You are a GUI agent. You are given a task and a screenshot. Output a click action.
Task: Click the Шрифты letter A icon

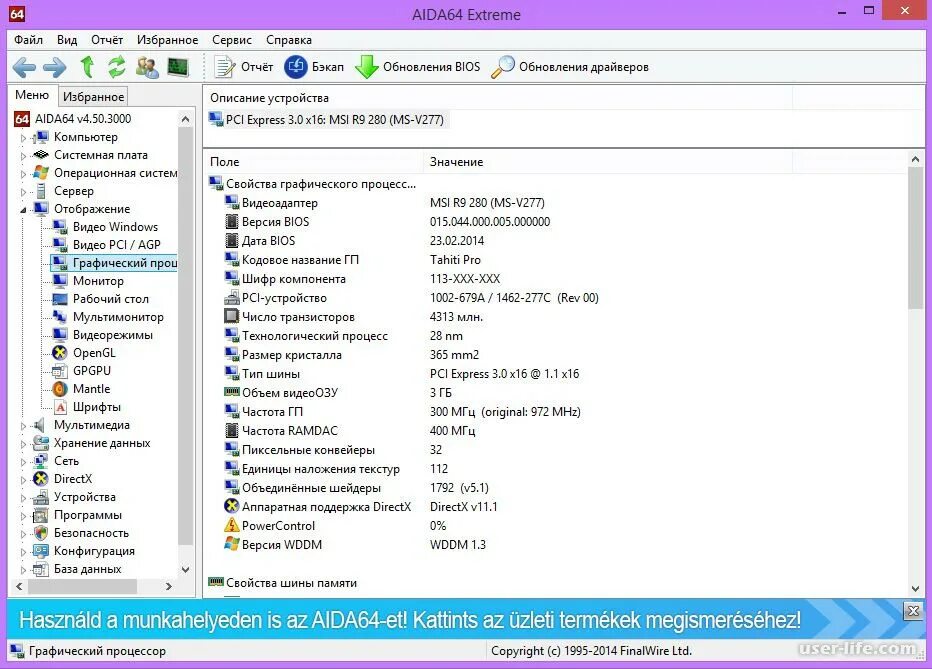[60, 407]
